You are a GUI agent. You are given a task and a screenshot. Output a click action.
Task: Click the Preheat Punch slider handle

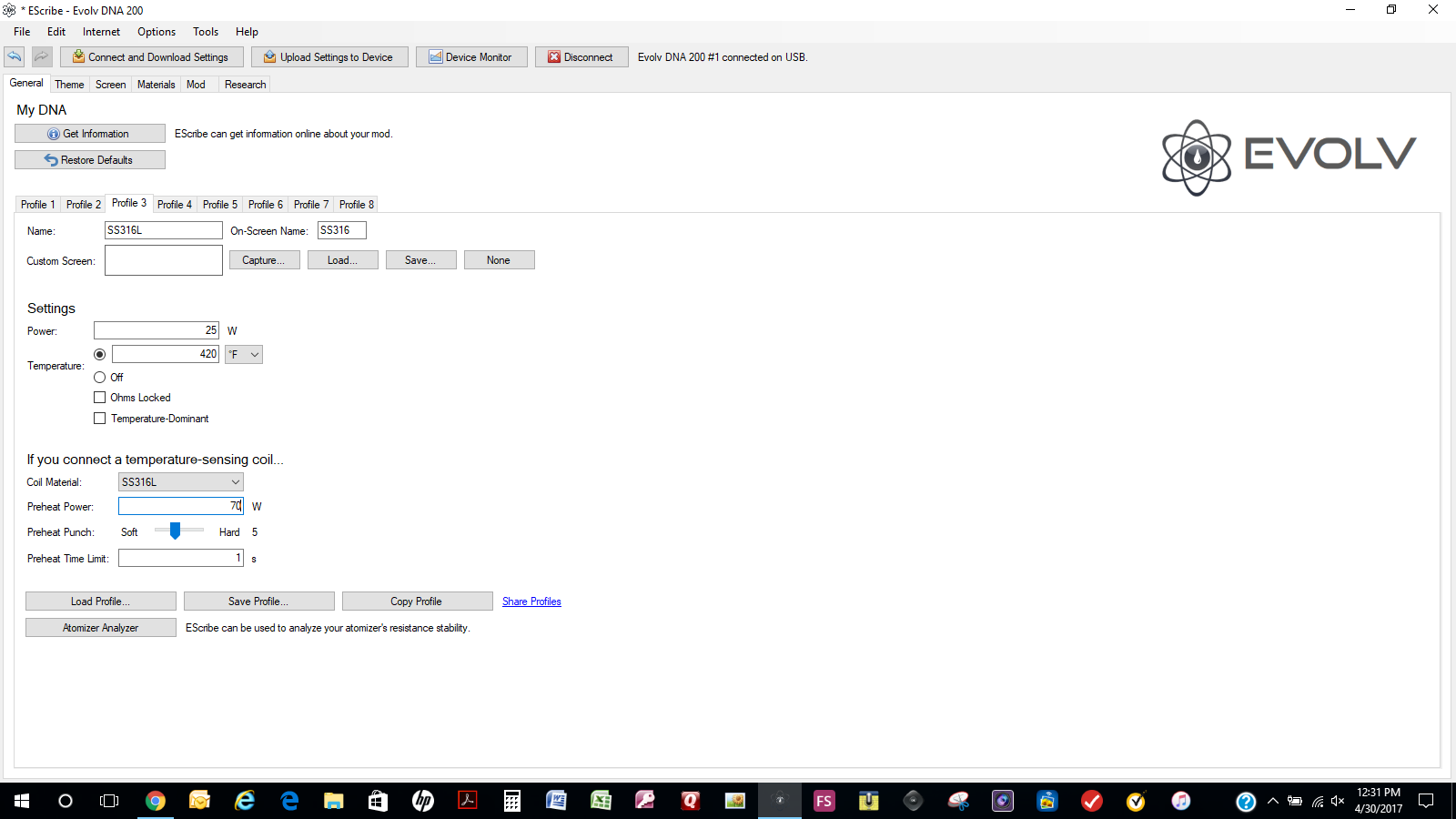click(175, 531)
